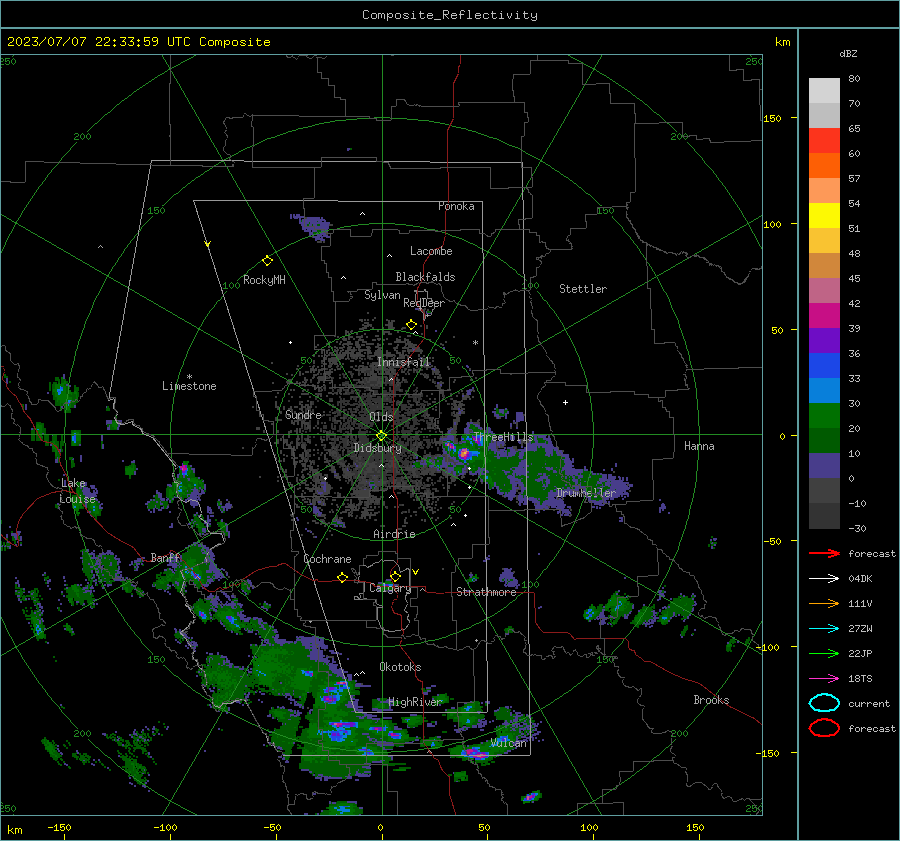Click the Banff label on map

point(165,558)
